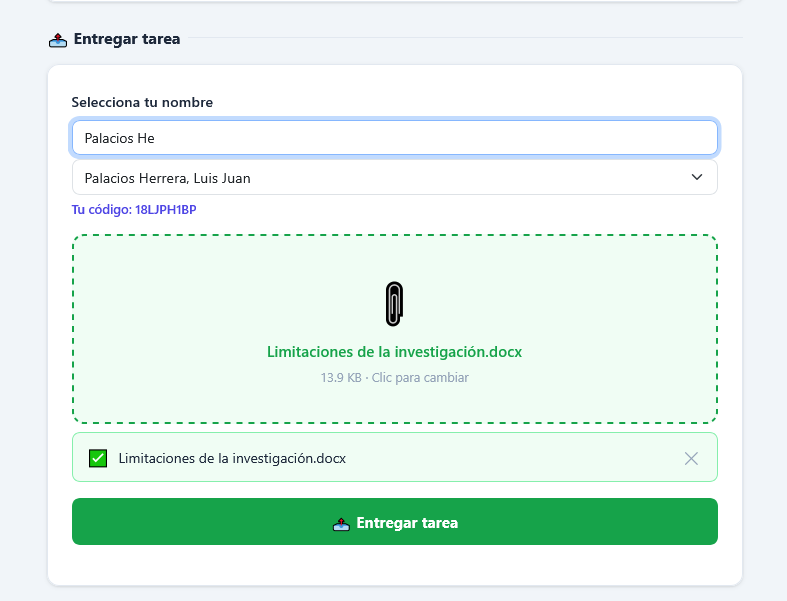Click the upload tray icon beside Entregar tarea heading
Image resolution: width=787 pixels, height=601 pixels.
(58, 40)
